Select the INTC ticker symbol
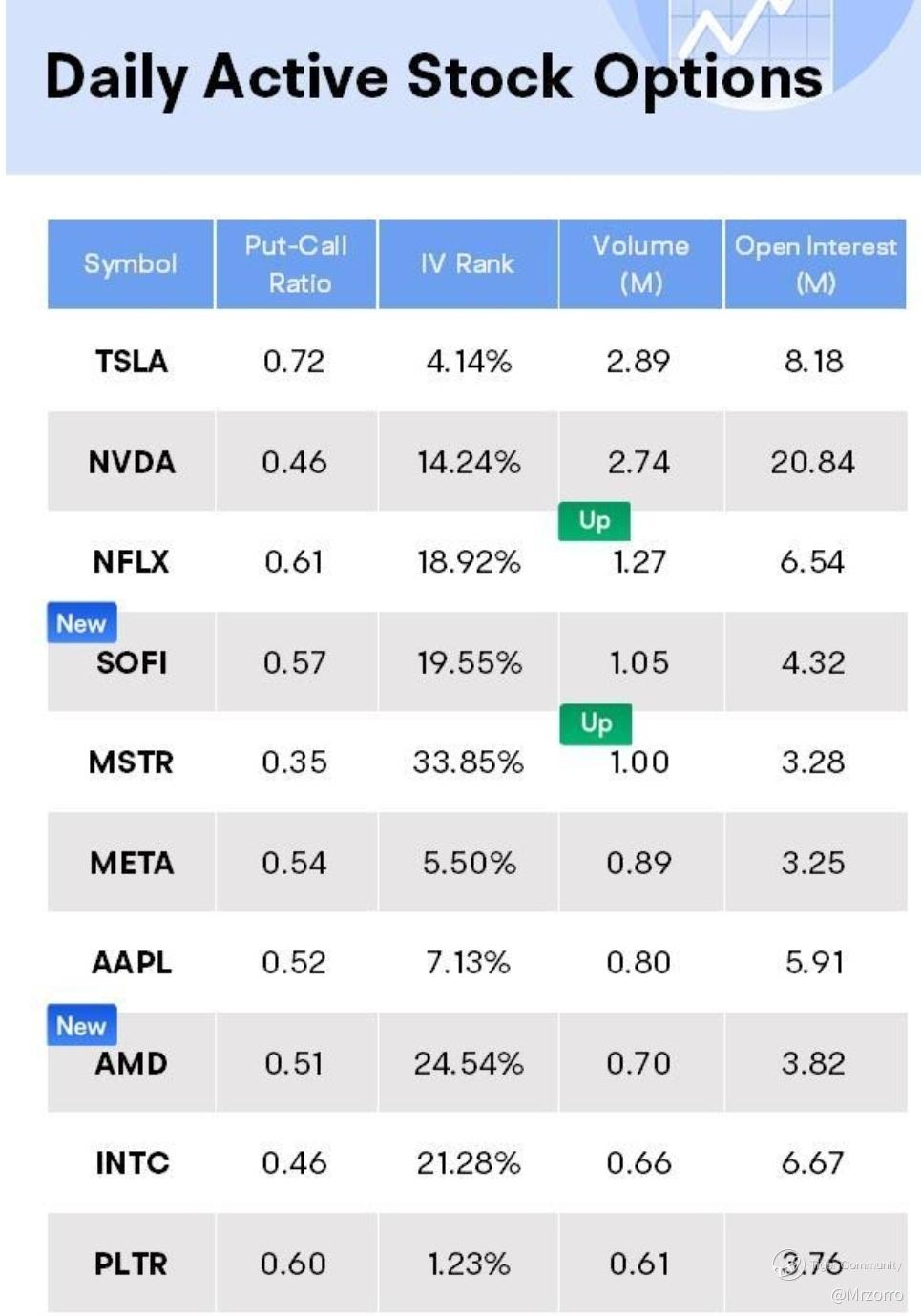Screen dimensions: 921x1316 tap(132, 1163)
